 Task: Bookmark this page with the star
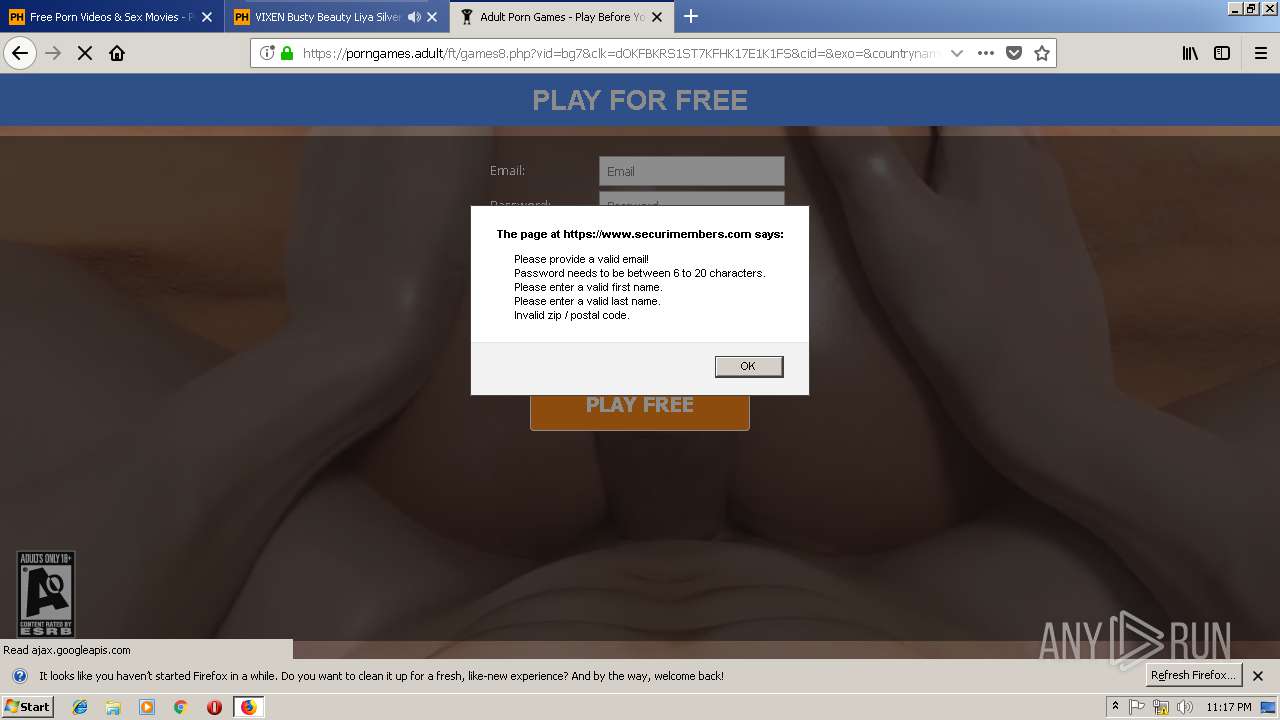pyautogui.click(x=1042, y=53)
